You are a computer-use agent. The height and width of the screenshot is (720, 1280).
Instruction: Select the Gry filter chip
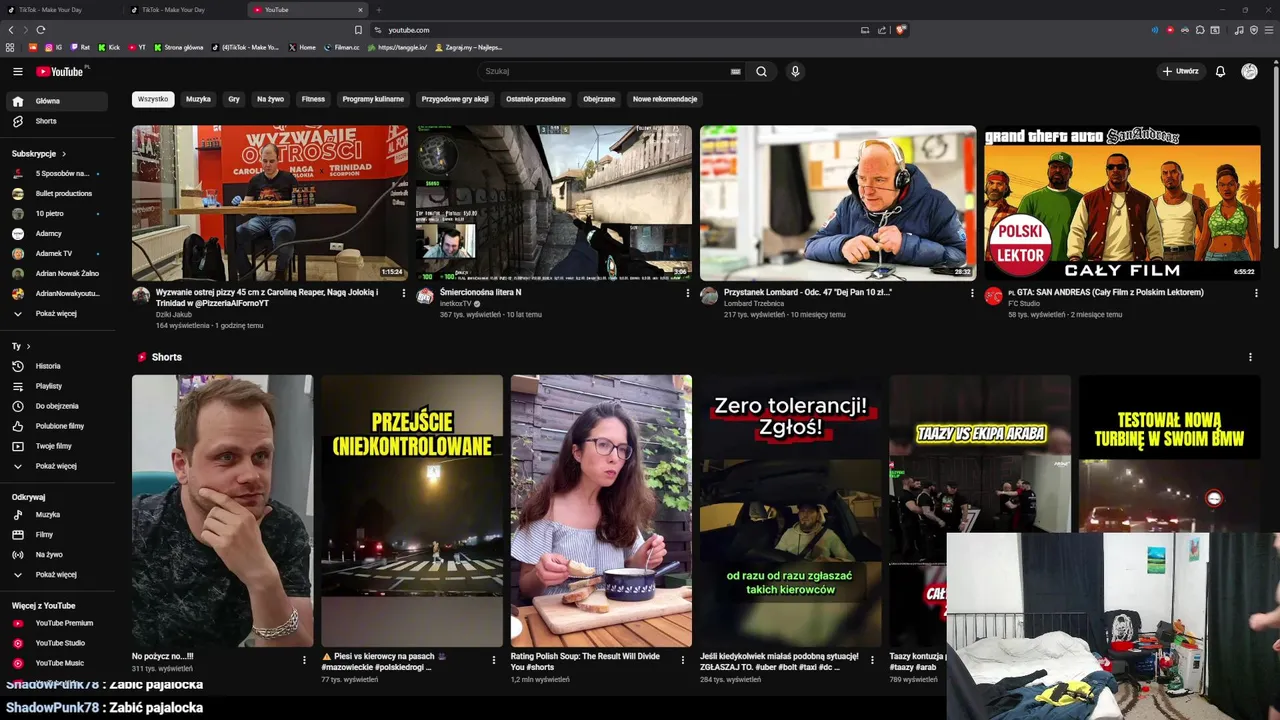234,99
